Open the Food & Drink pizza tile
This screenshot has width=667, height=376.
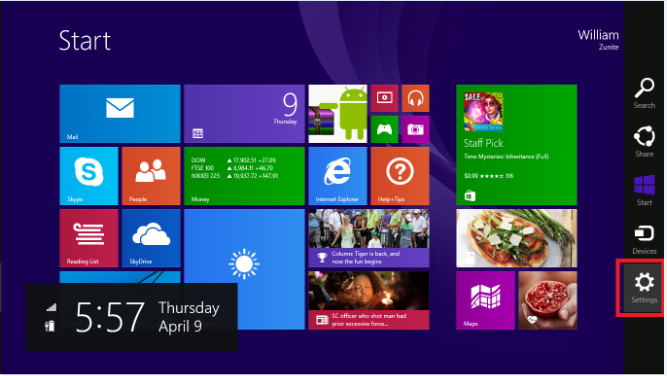pyautogui.click(x=516, y=238)
